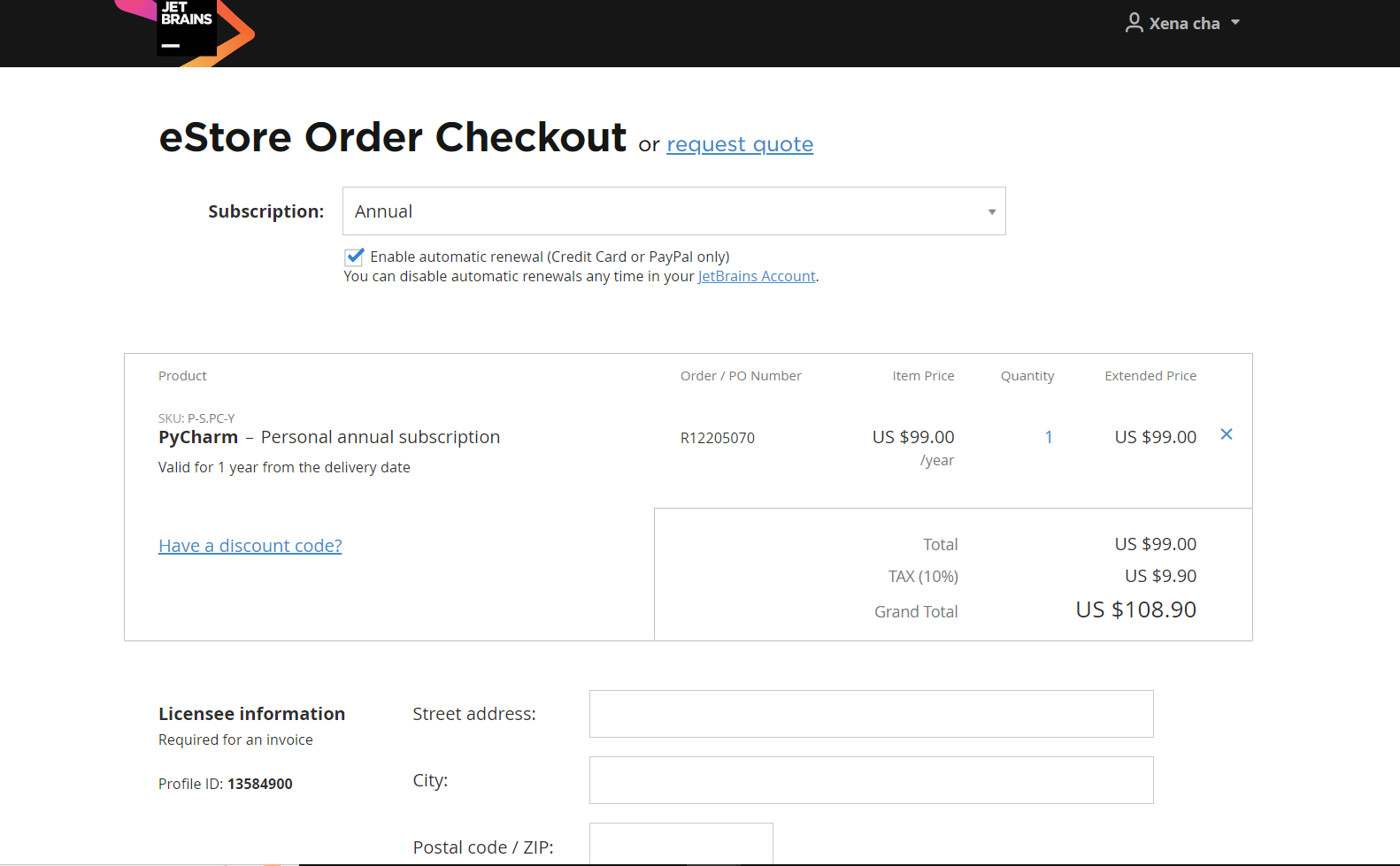Click the PyCharm product name
The width and height of the screenshot is (1400, 866).
click(x=198, y=437)
